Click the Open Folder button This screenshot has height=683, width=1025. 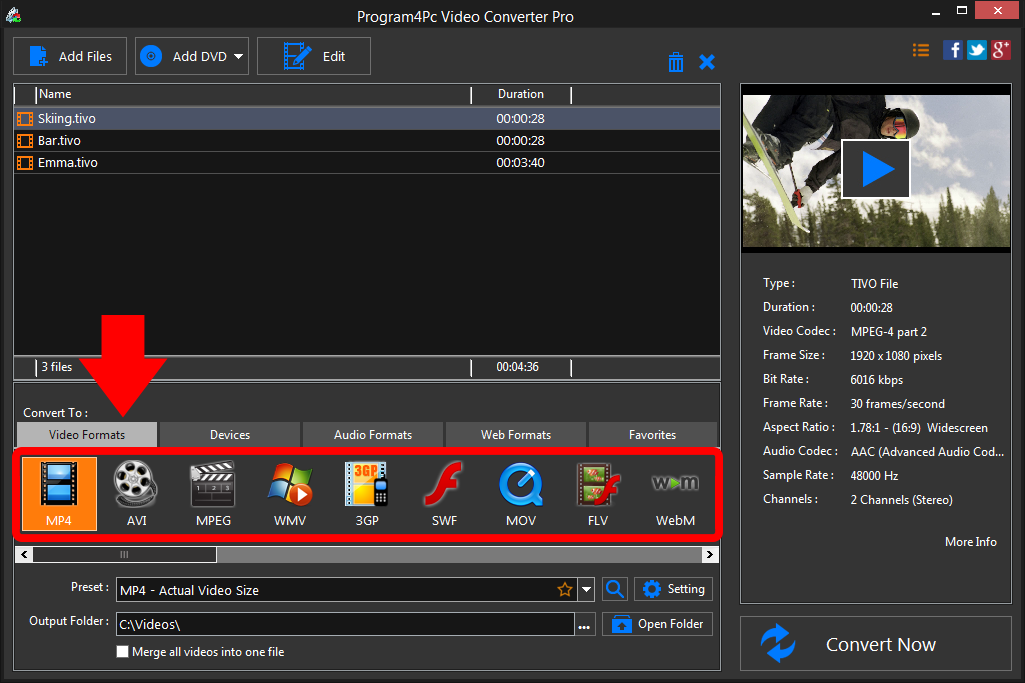point(657,624)
